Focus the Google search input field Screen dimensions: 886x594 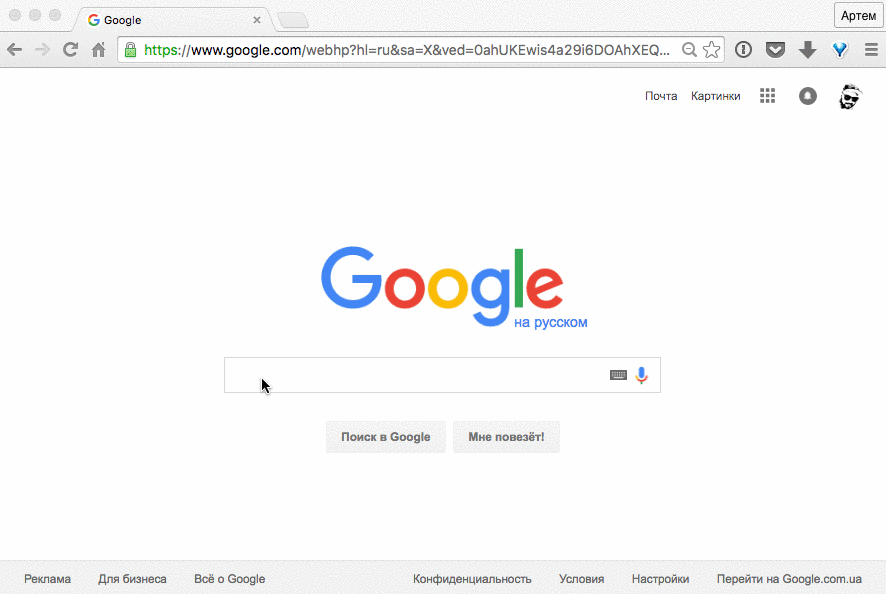pos(415,375)
